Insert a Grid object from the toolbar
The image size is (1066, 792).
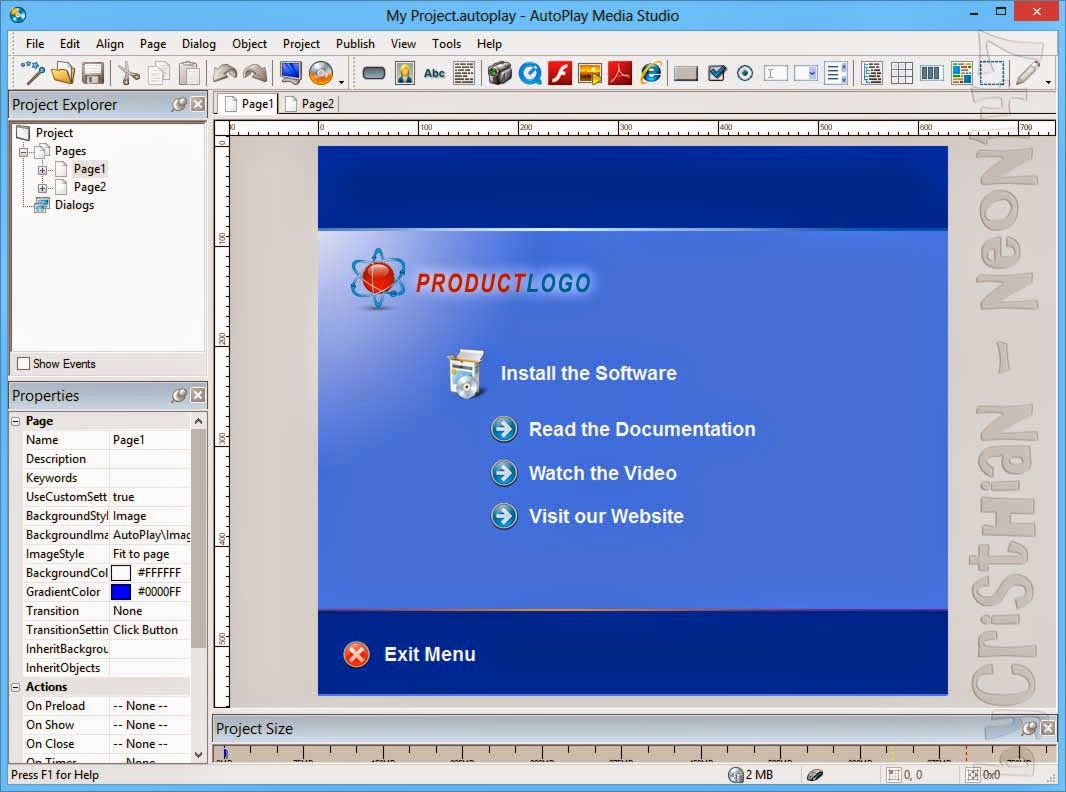click(x=901, y=73)
